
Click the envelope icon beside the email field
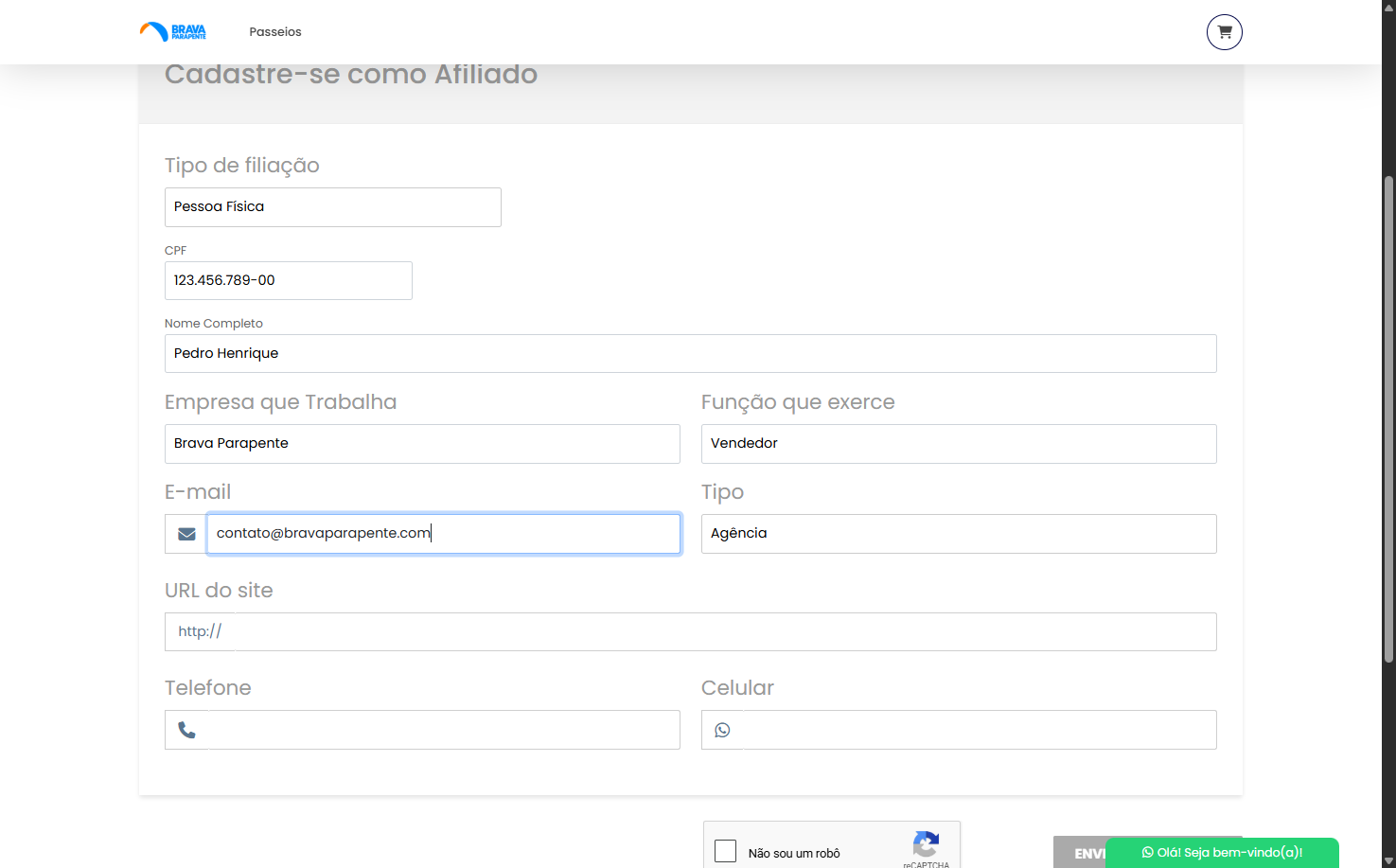click(186, 534)
